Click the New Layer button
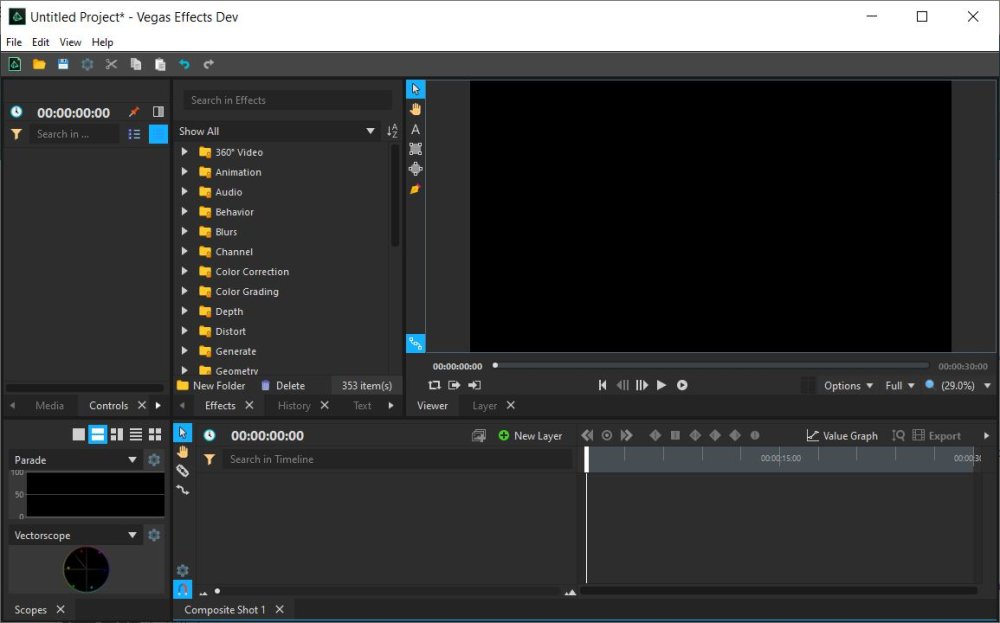The height and width of the screenshot is (623, 1000). point(530,436)
